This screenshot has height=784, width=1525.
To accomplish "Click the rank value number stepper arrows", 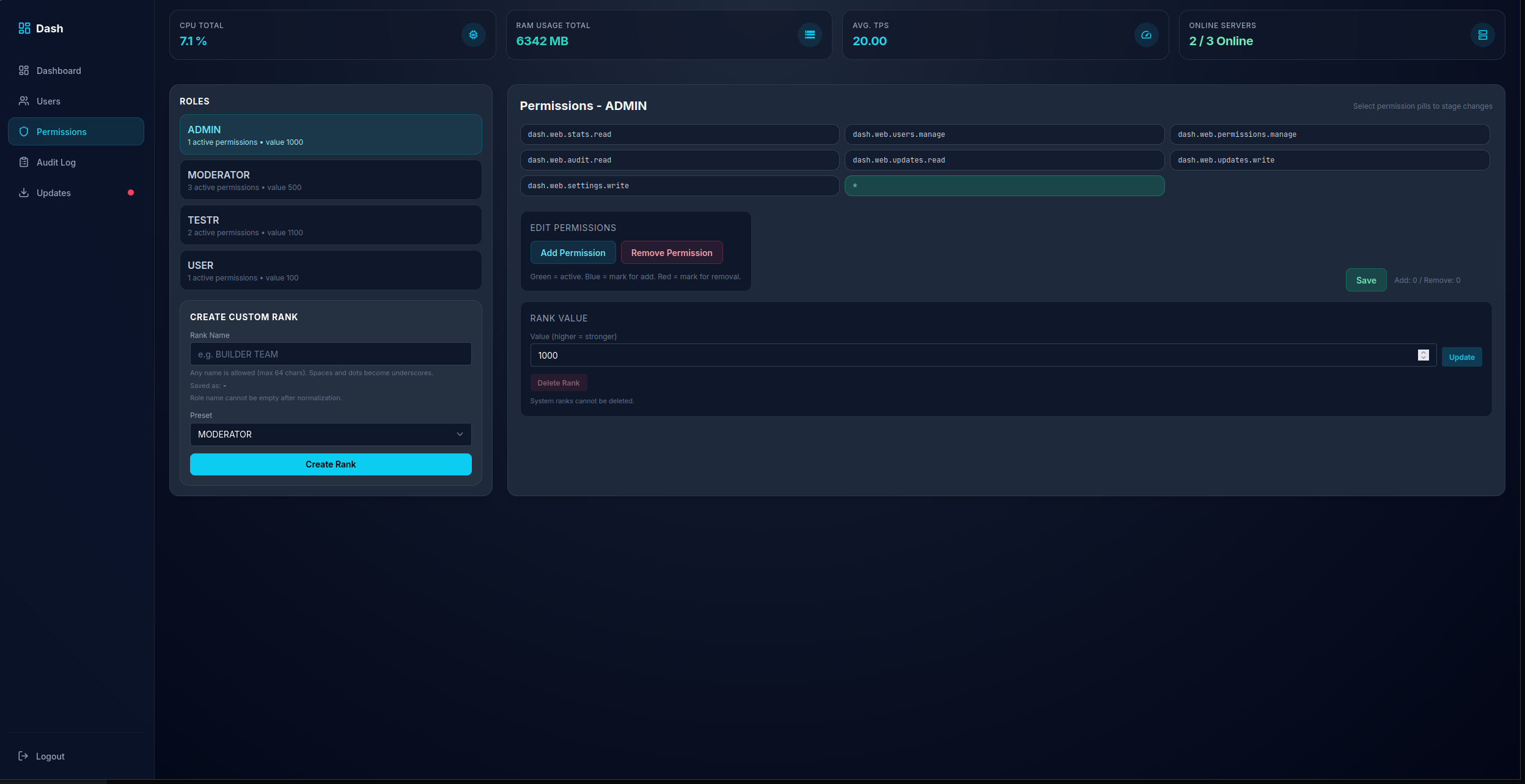I will 1424,355.
